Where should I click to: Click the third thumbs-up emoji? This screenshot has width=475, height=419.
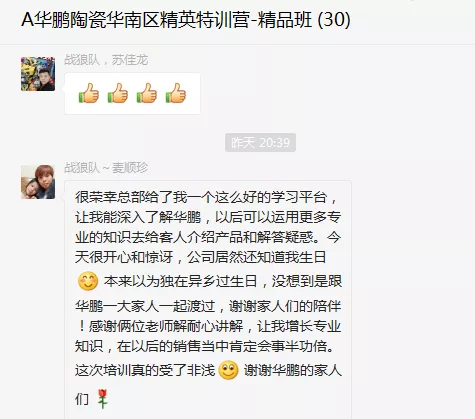(x=147, y=93)
